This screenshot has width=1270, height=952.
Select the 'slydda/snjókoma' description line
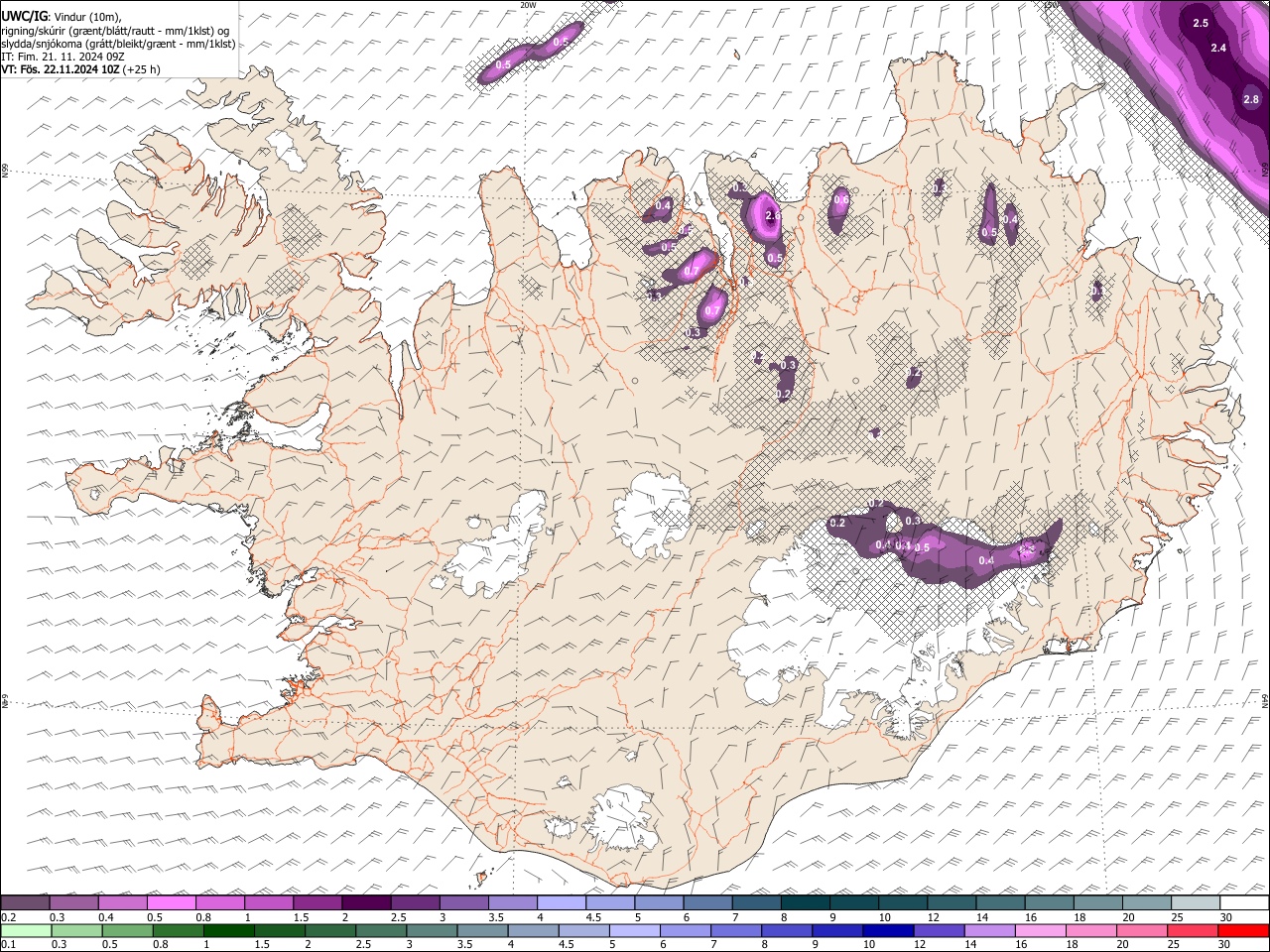point(118,44)
